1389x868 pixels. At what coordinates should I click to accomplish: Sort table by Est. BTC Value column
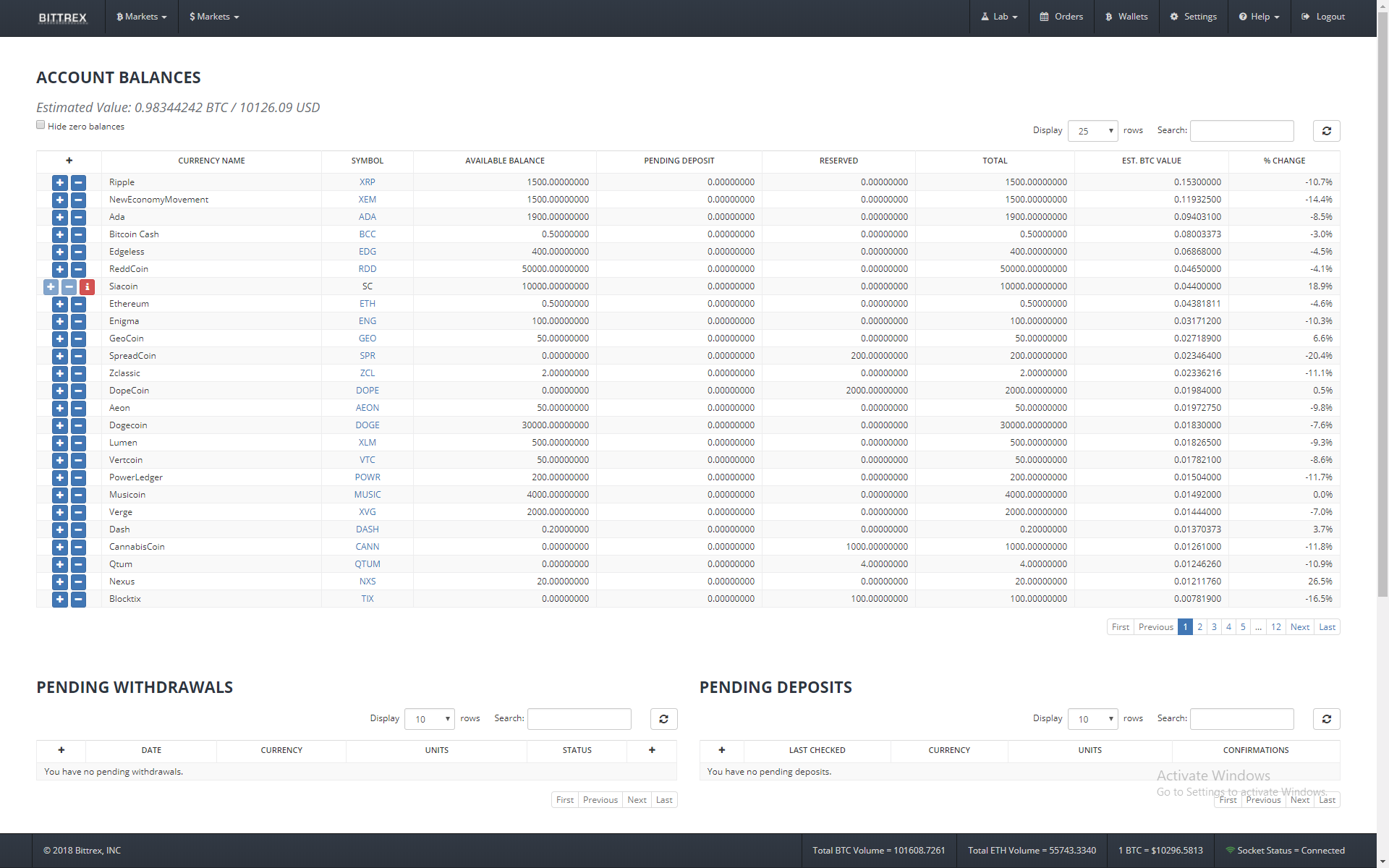click(x=1151, y=161)
